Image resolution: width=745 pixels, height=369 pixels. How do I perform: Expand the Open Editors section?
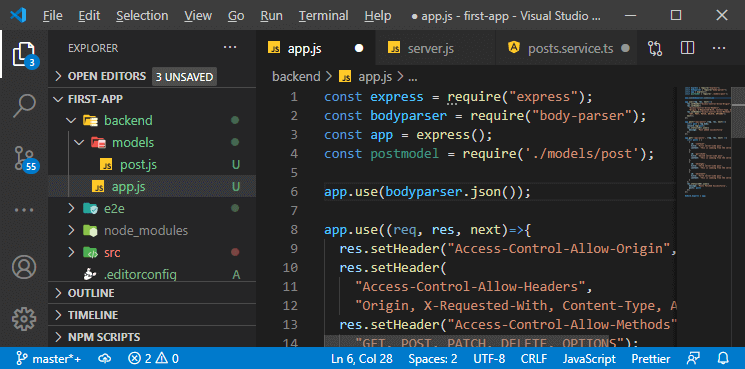point(152,76)
